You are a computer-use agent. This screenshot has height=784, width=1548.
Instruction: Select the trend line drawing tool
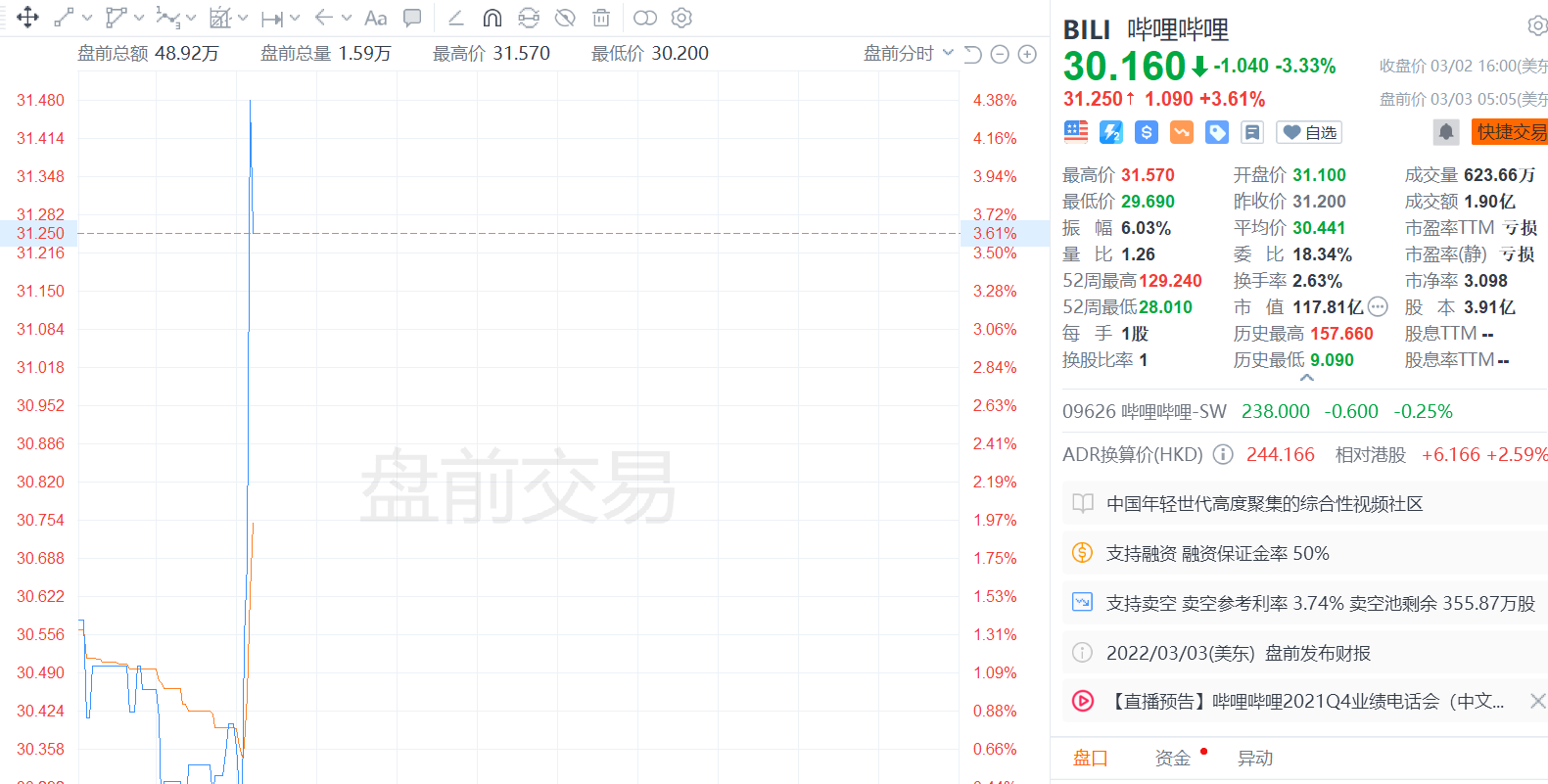65,18
